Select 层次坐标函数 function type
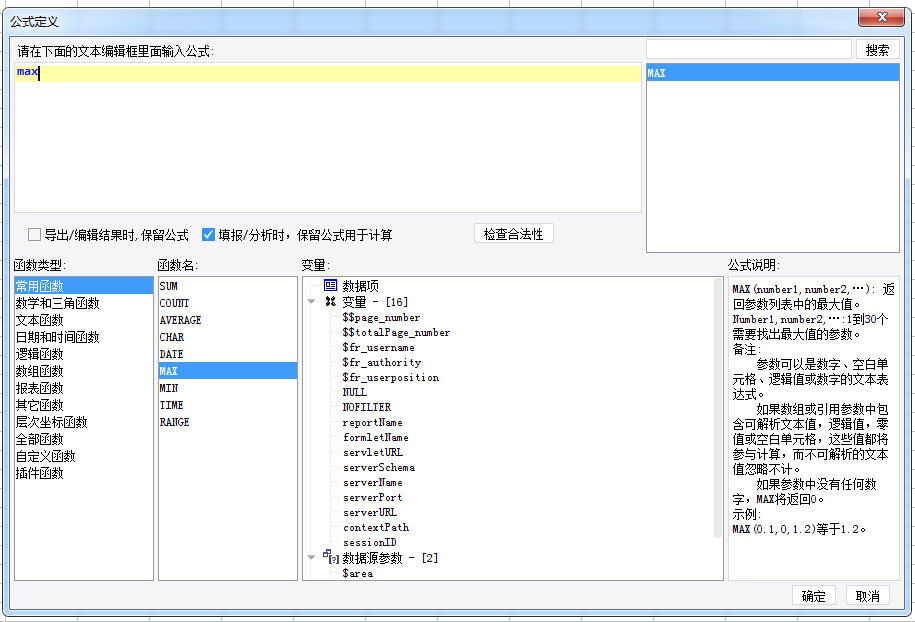915x622 pixels. [x=84, y=422]
